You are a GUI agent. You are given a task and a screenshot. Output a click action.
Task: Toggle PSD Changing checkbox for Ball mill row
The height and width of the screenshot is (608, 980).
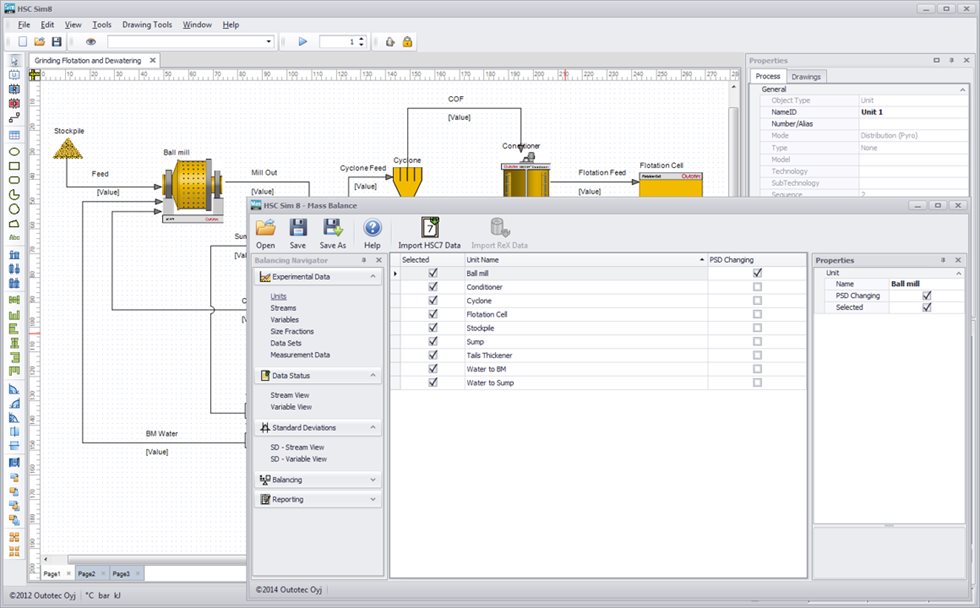[757, 272]
